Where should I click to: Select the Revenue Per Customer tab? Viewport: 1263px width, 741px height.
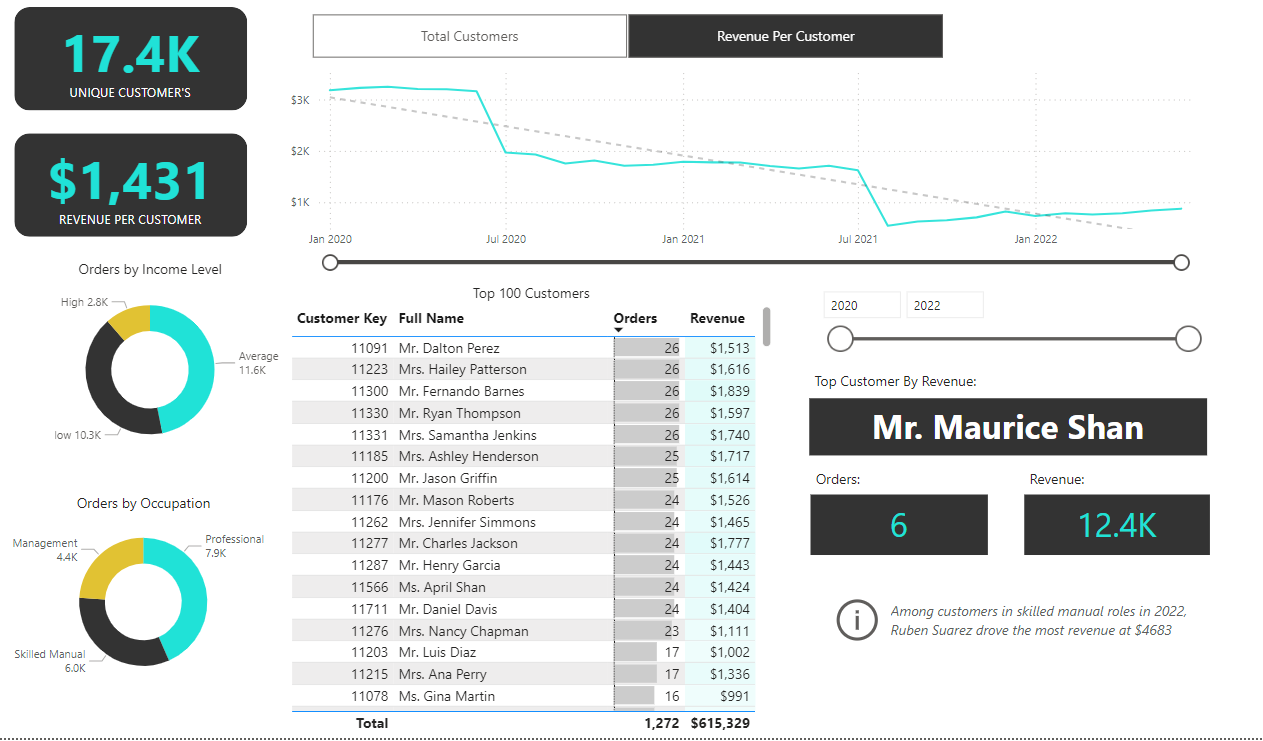click(785, 36)
